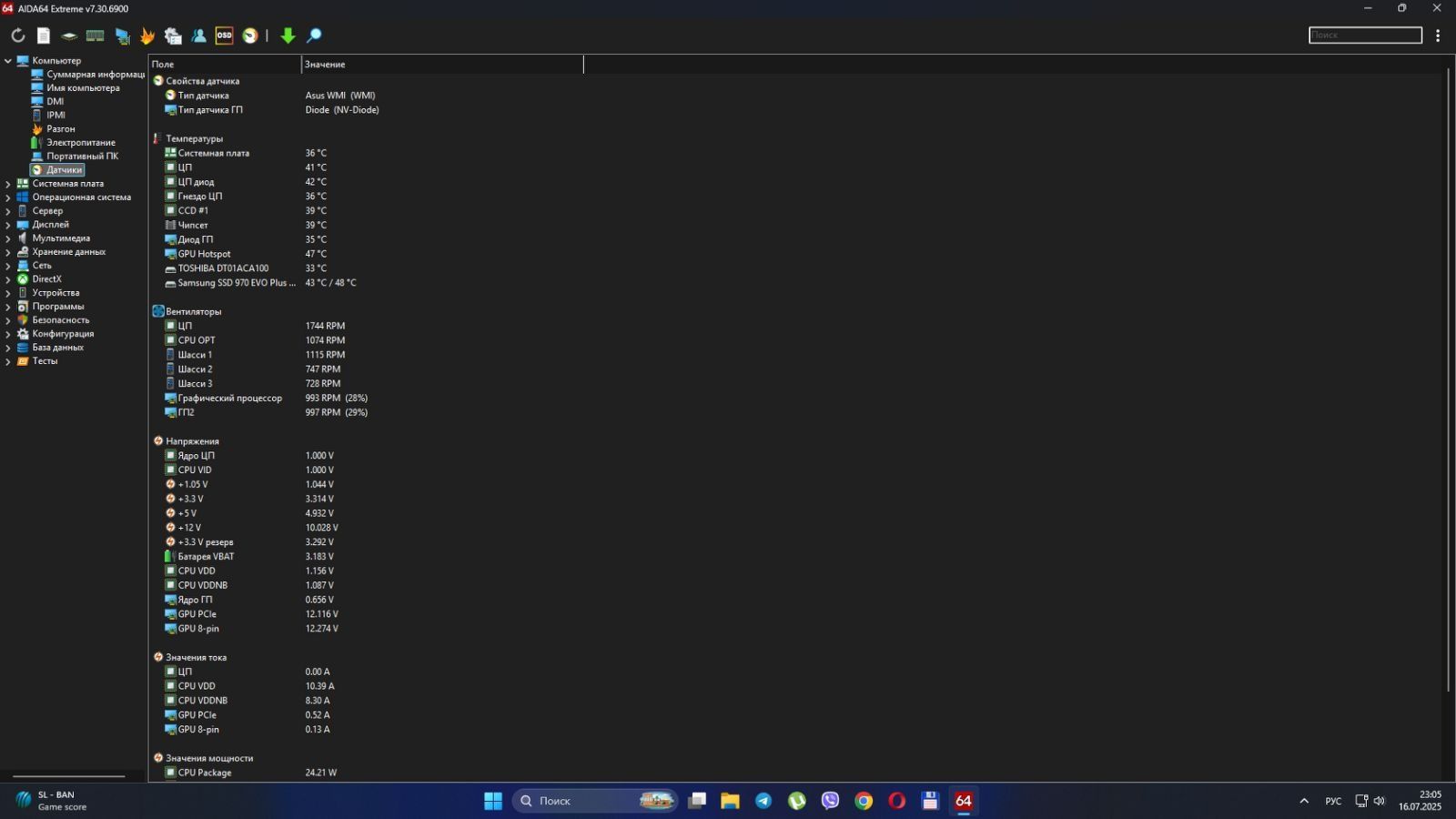This screenshot has width=1456, height=819.
Task: Click the user silhouette toolbar icon
Action: click(x=198, y=35)
